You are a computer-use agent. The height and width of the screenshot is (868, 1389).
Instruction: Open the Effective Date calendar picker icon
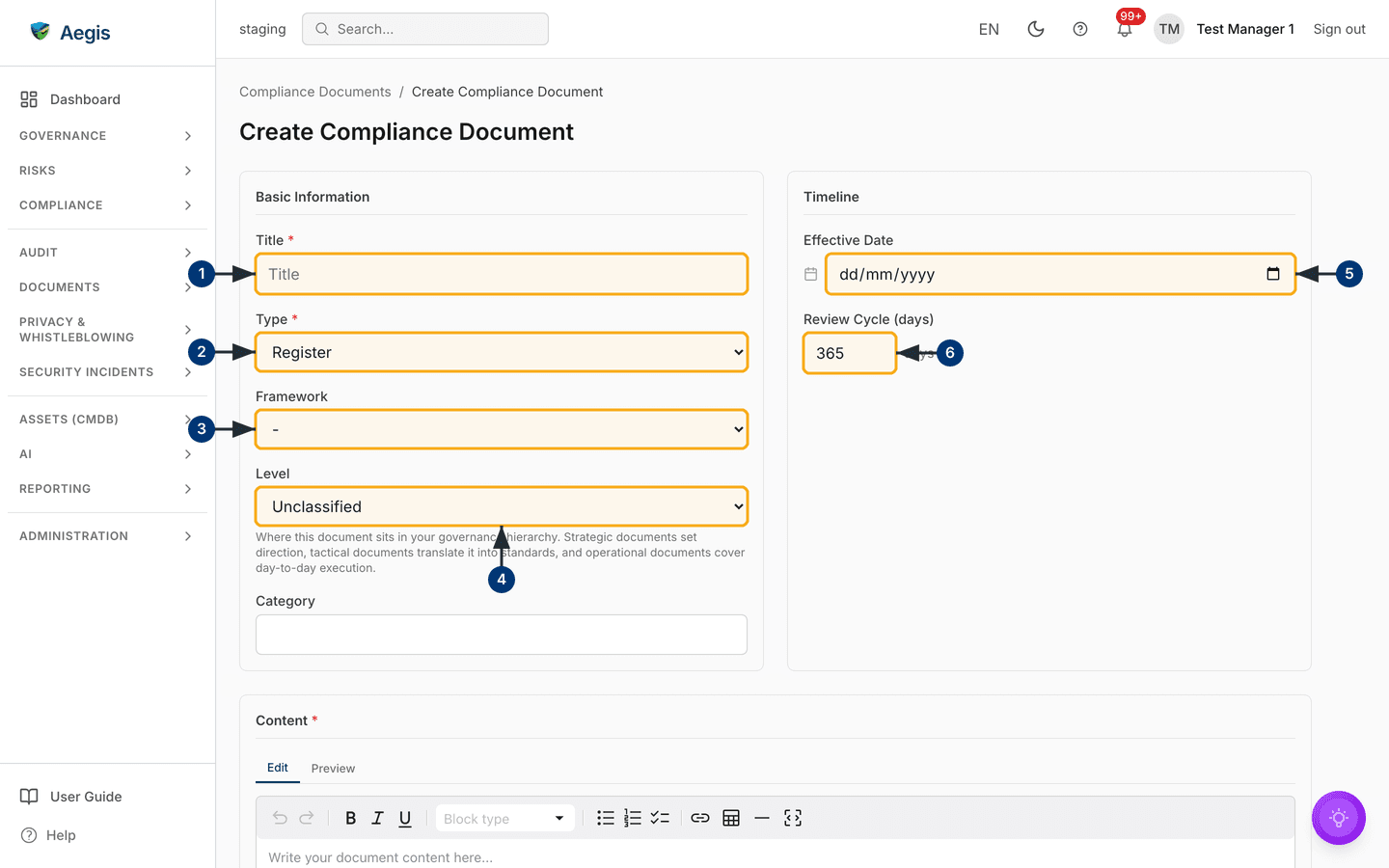[1273, 274]
